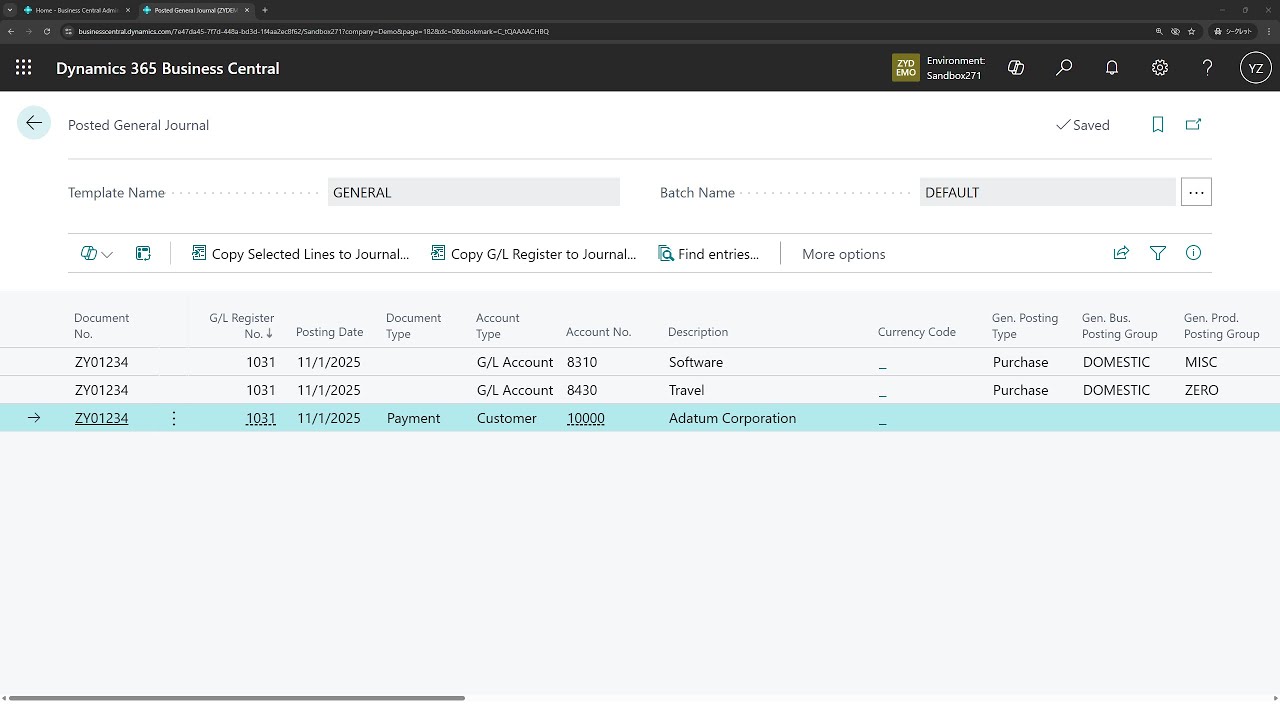Sort by Document No. column header
The height and width of the screenshot is (720, 1280).
click(x=101, y=325)
